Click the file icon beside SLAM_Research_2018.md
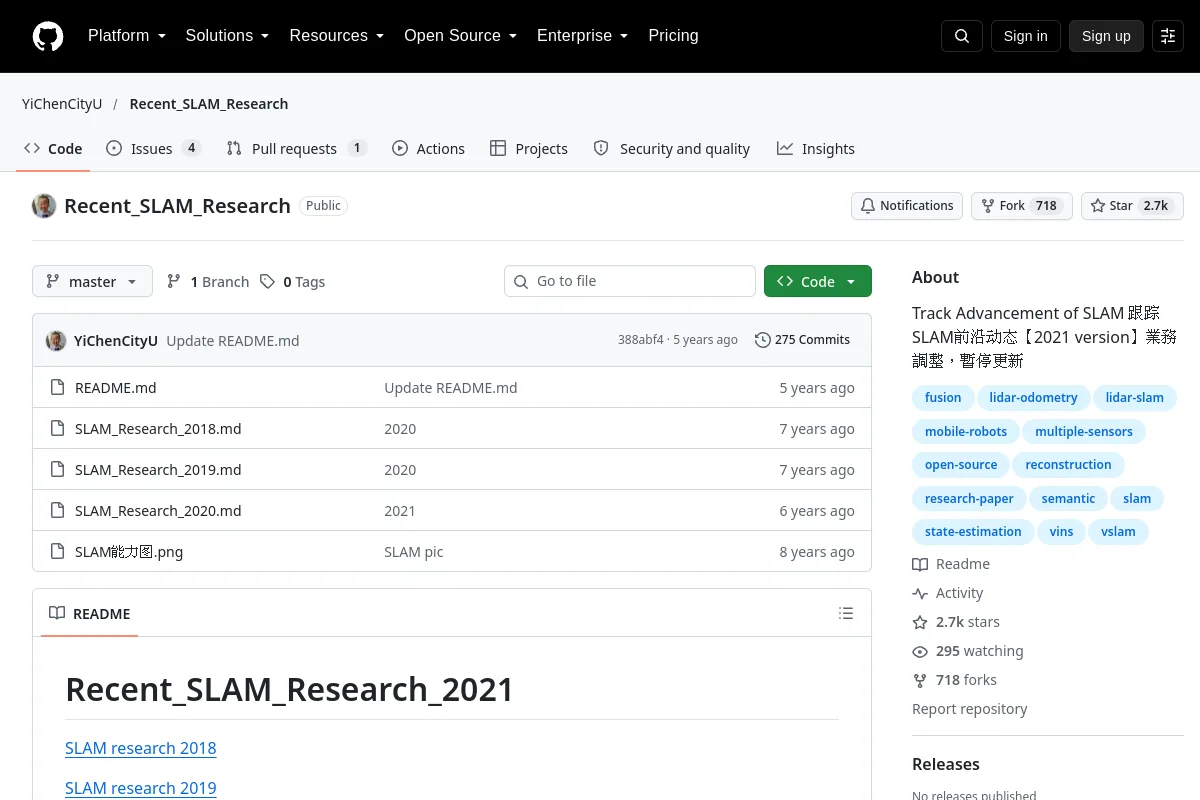 pyautogui.click(x=57, y=429)
